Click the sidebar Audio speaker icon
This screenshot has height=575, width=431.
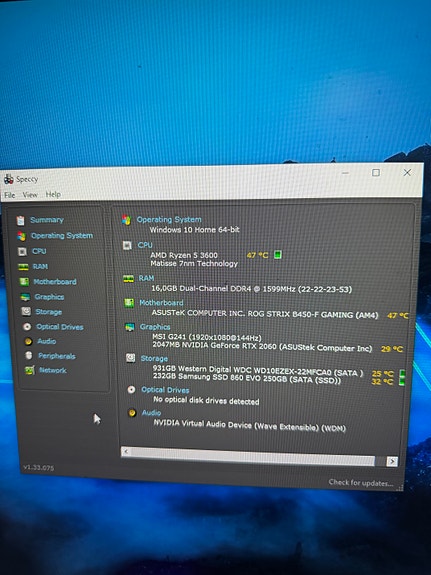coord(28,341)
